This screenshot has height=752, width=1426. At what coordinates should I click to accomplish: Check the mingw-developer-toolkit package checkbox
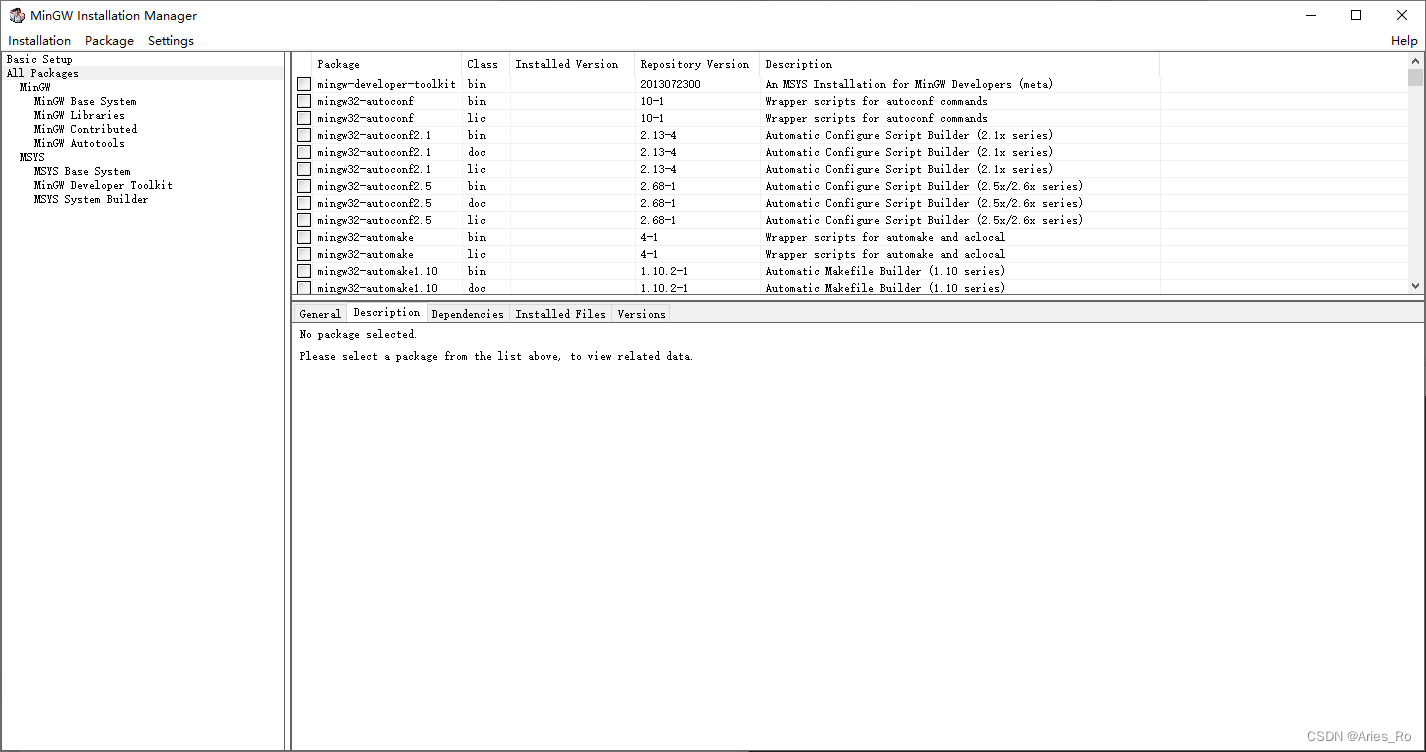pyautogui.click(x=303, y=84)
